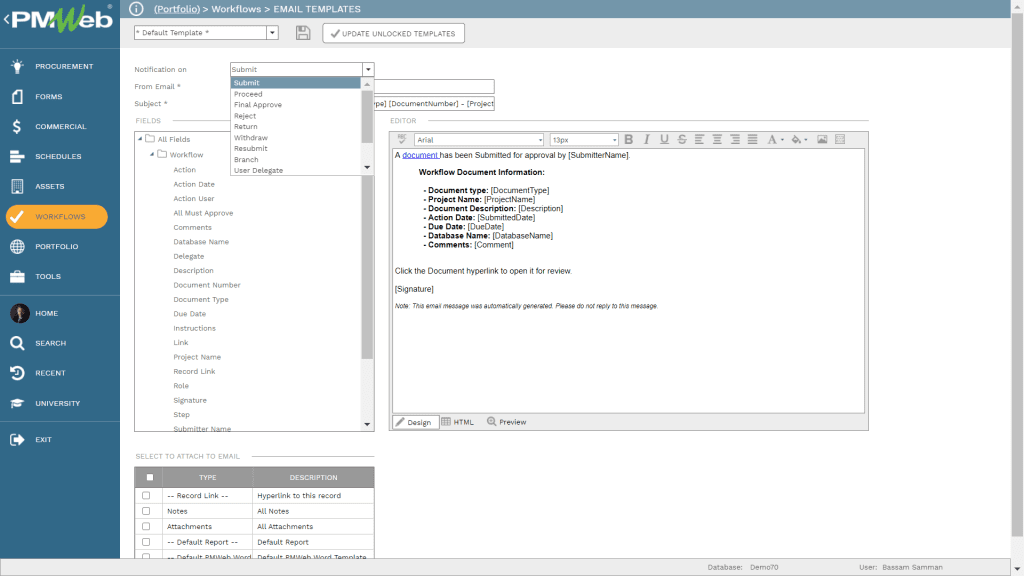Open the background fill color picker
This screenshot has height=576, width=1024.
(x=799, y=139)
